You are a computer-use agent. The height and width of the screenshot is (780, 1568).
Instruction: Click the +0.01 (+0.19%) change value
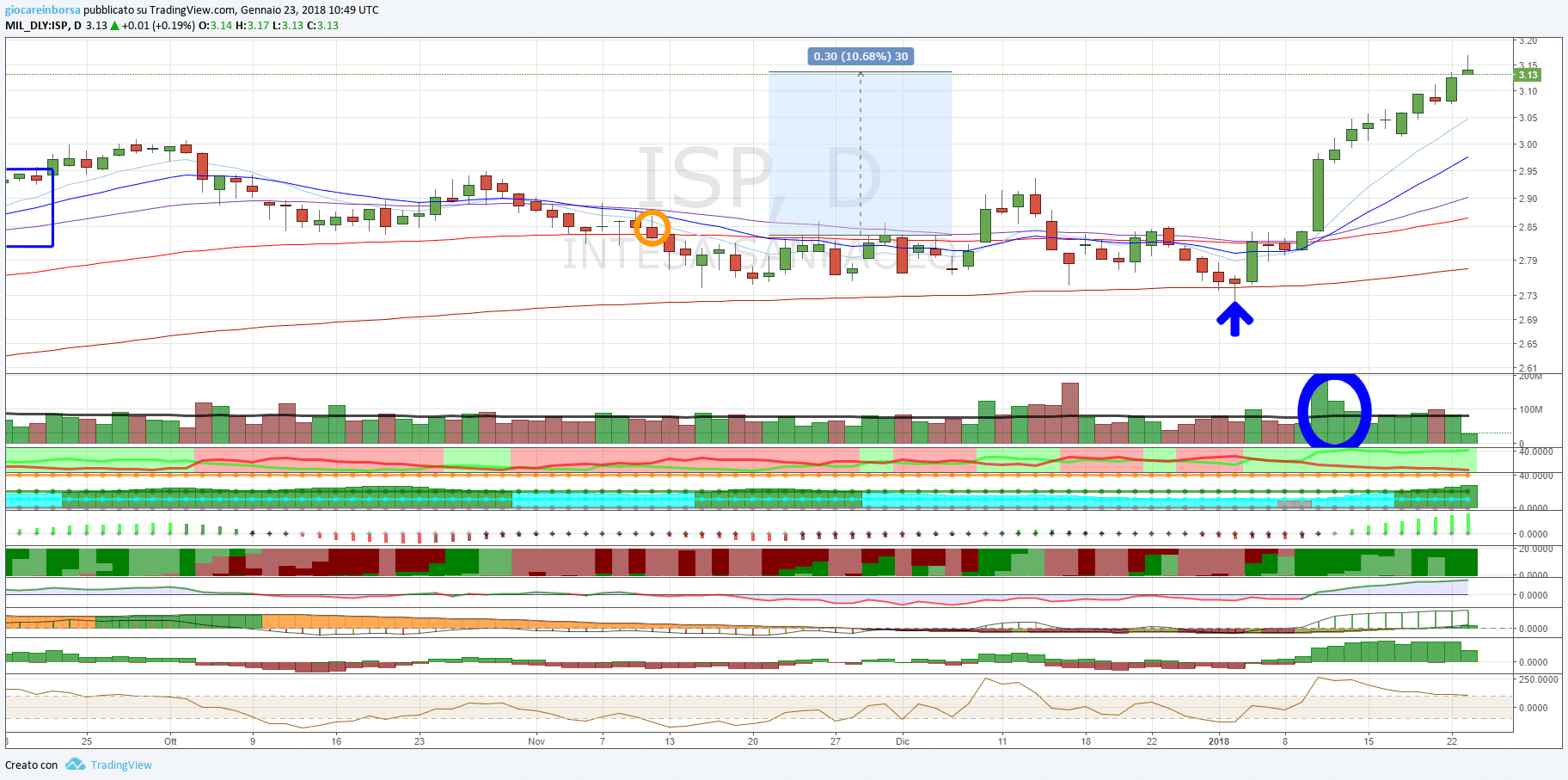pos(158,26)
